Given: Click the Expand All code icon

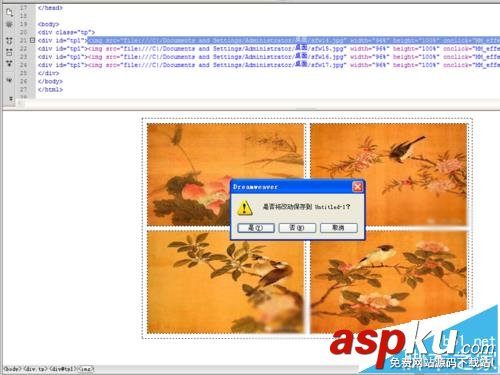Looking at the screenshot, I should (x=9, y=63).
